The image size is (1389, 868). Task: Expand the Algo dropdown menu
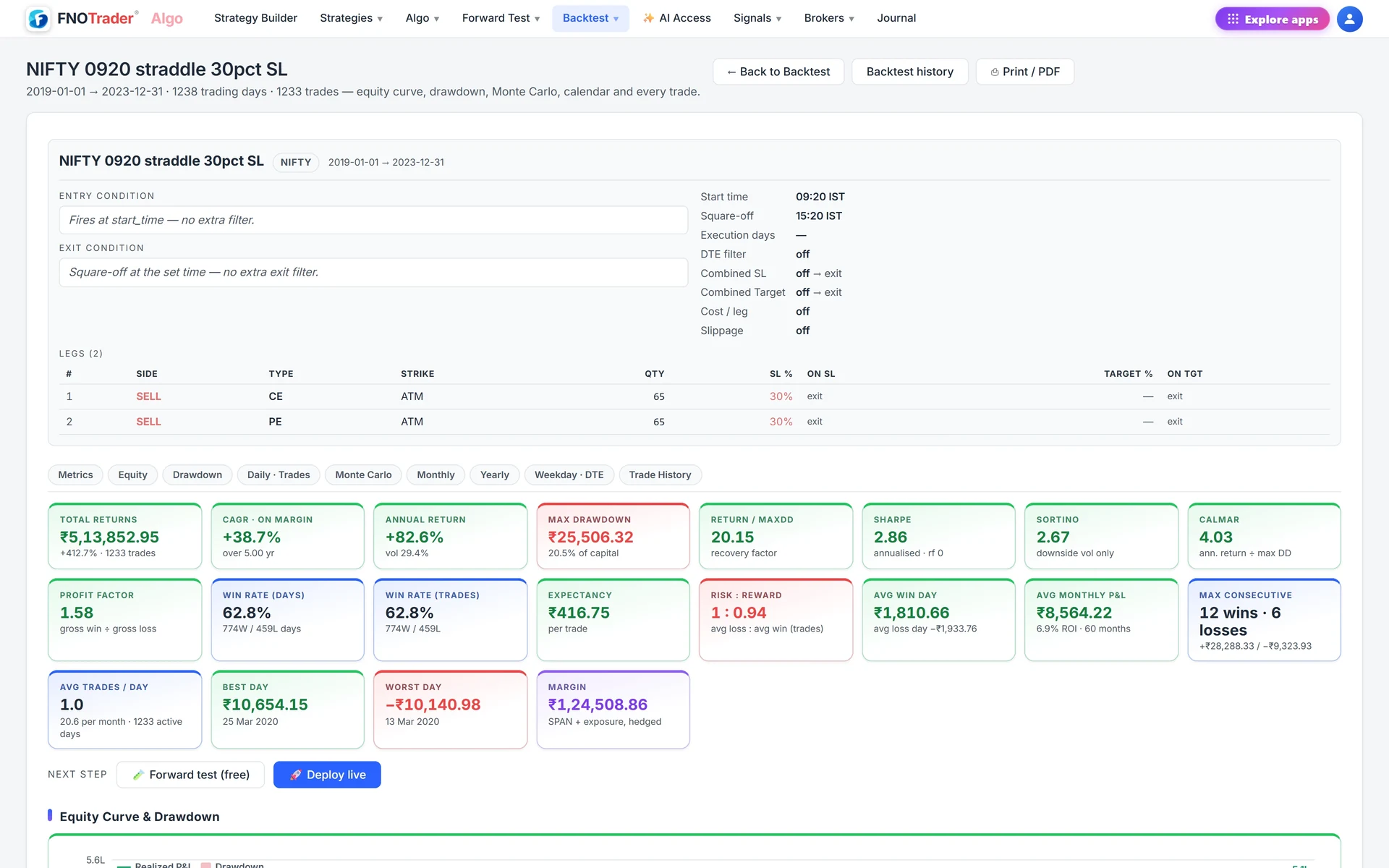click(422, 18)
